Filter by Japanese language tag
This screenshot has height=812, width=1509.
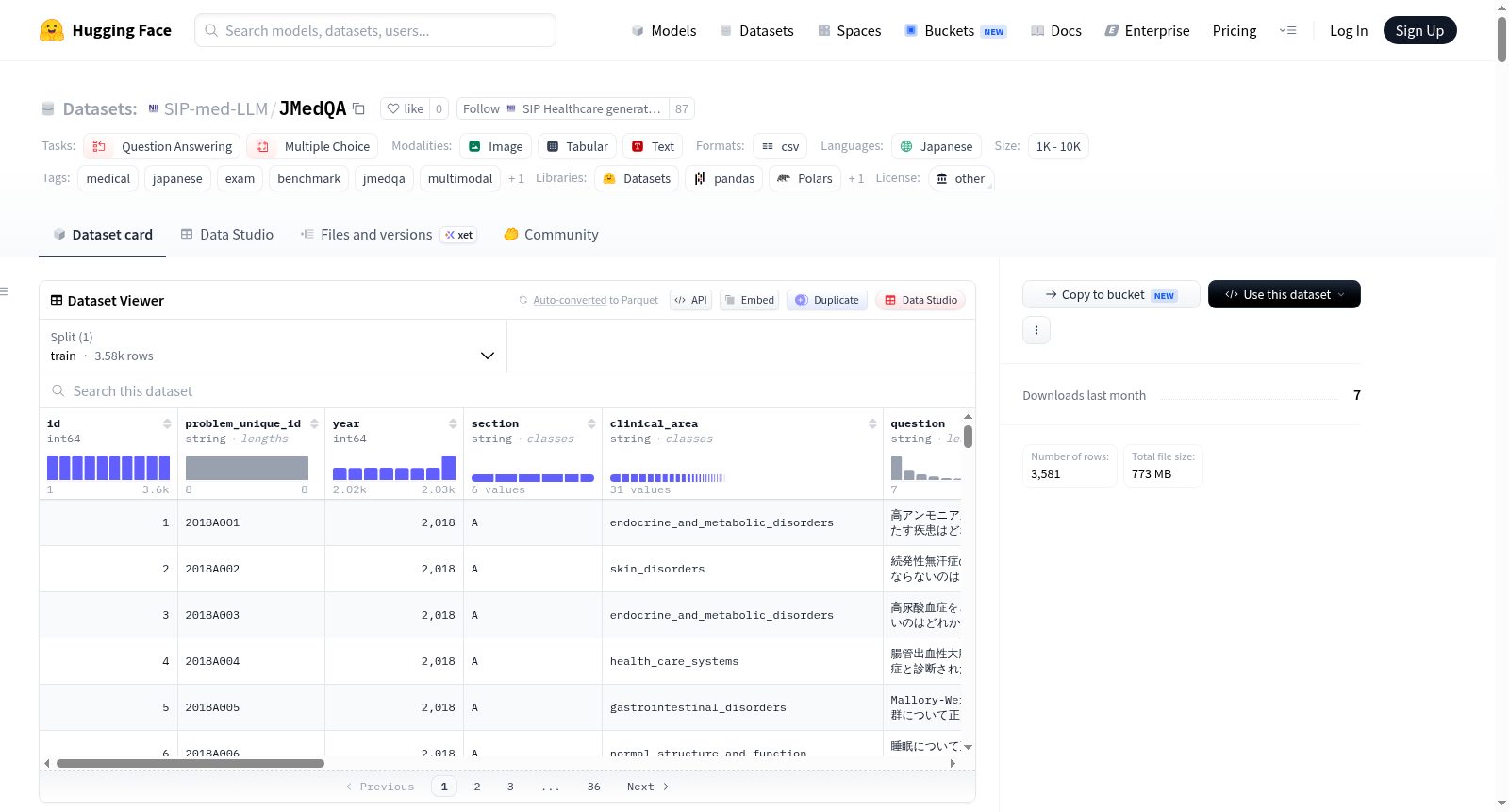click(937, 146)
